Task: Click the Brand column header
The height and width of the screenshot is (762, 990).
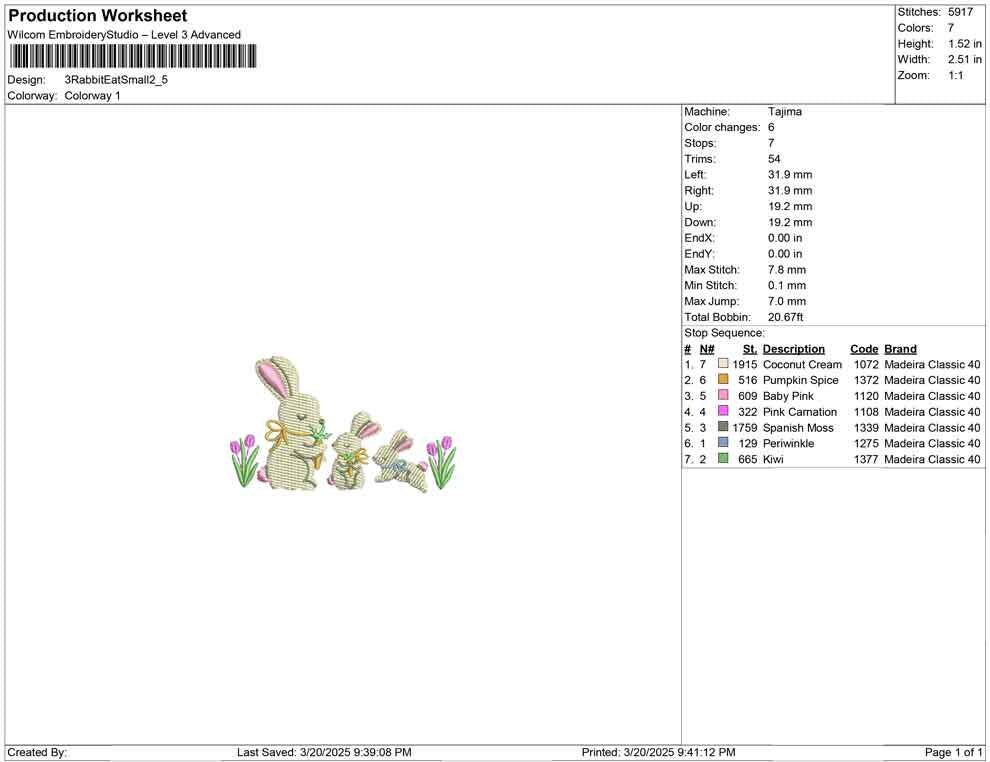Action: 899,348
